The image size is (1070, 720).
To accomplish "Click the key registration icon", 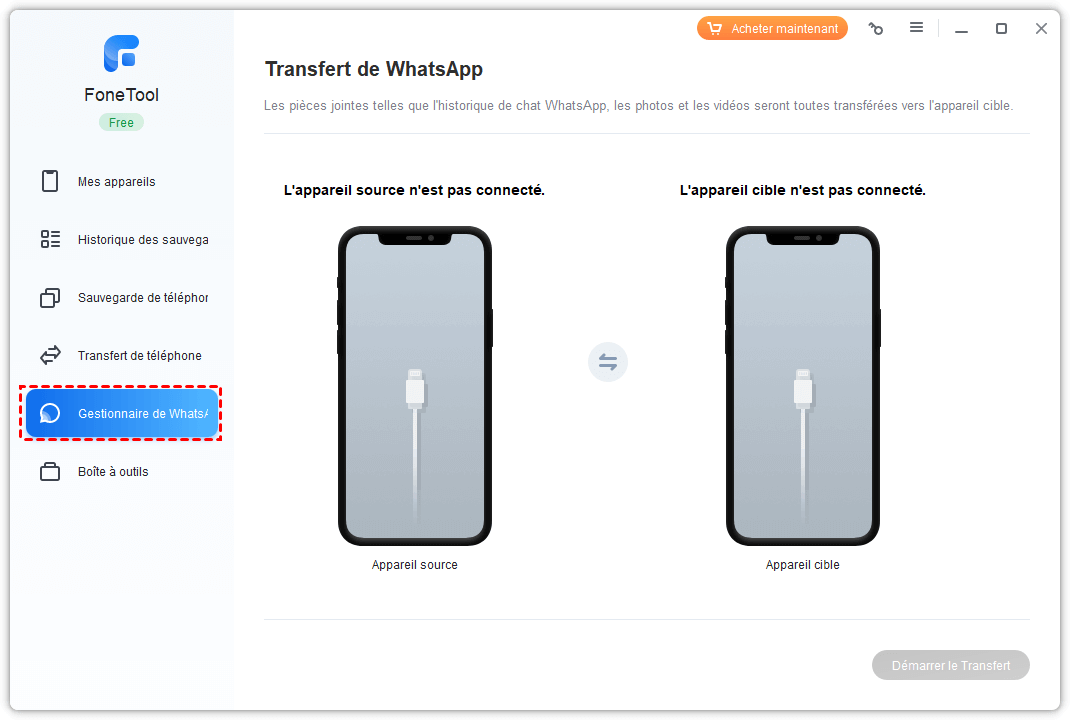I will [x=876, y=29].
